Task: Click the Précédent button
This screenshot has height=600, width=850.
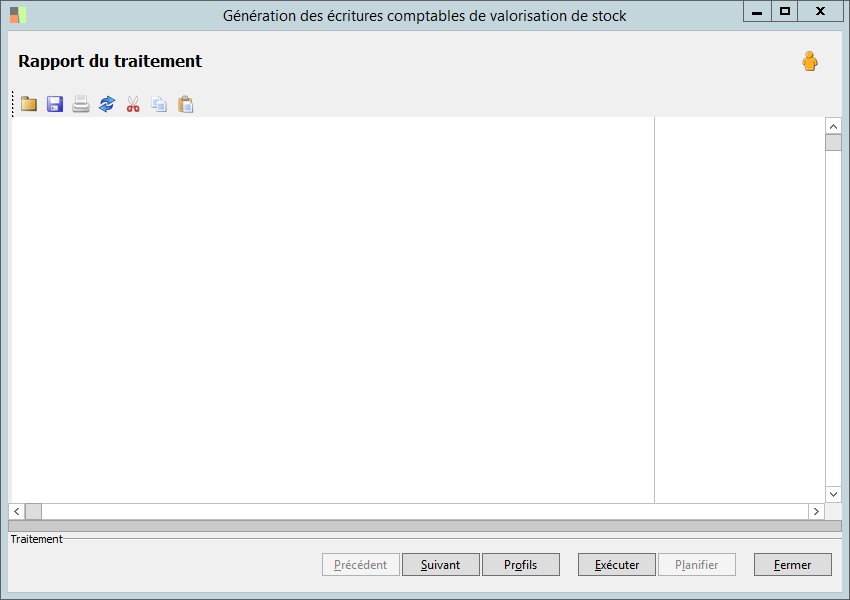Action: click(x=360, y=565)
